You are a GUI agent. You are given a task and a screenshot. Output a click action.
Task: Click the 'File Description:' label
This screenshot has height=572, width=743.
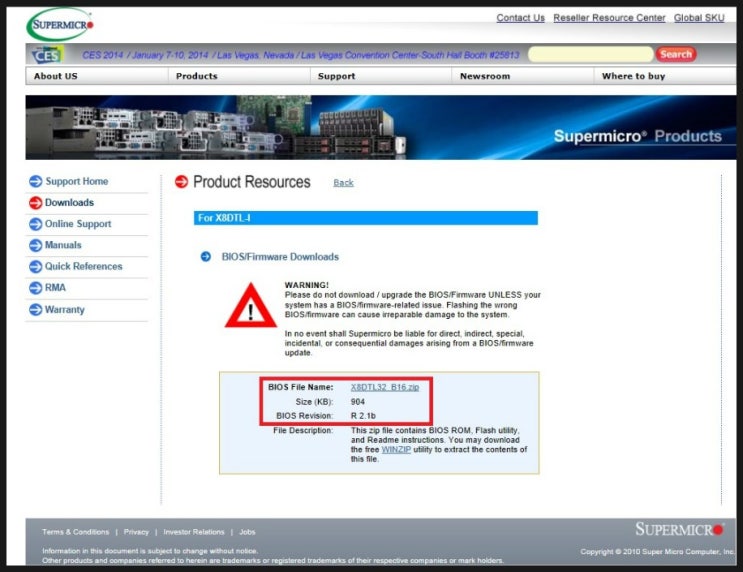pos(303,430)
